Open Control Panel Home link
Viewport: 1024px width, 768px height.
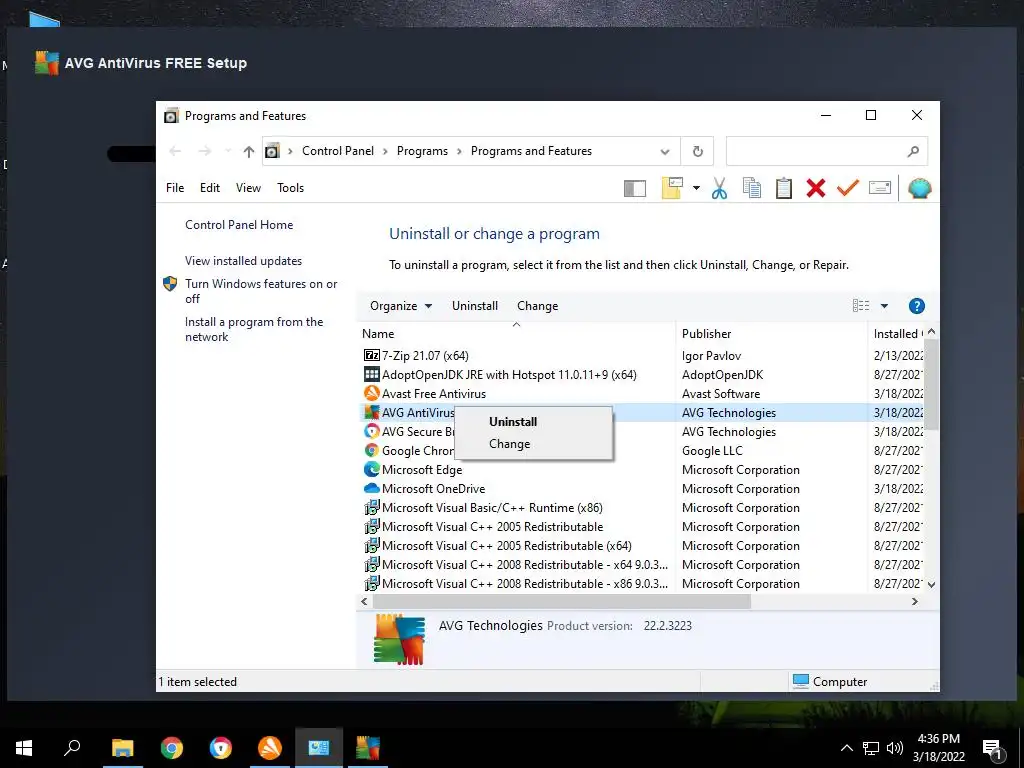pos(239,225)
